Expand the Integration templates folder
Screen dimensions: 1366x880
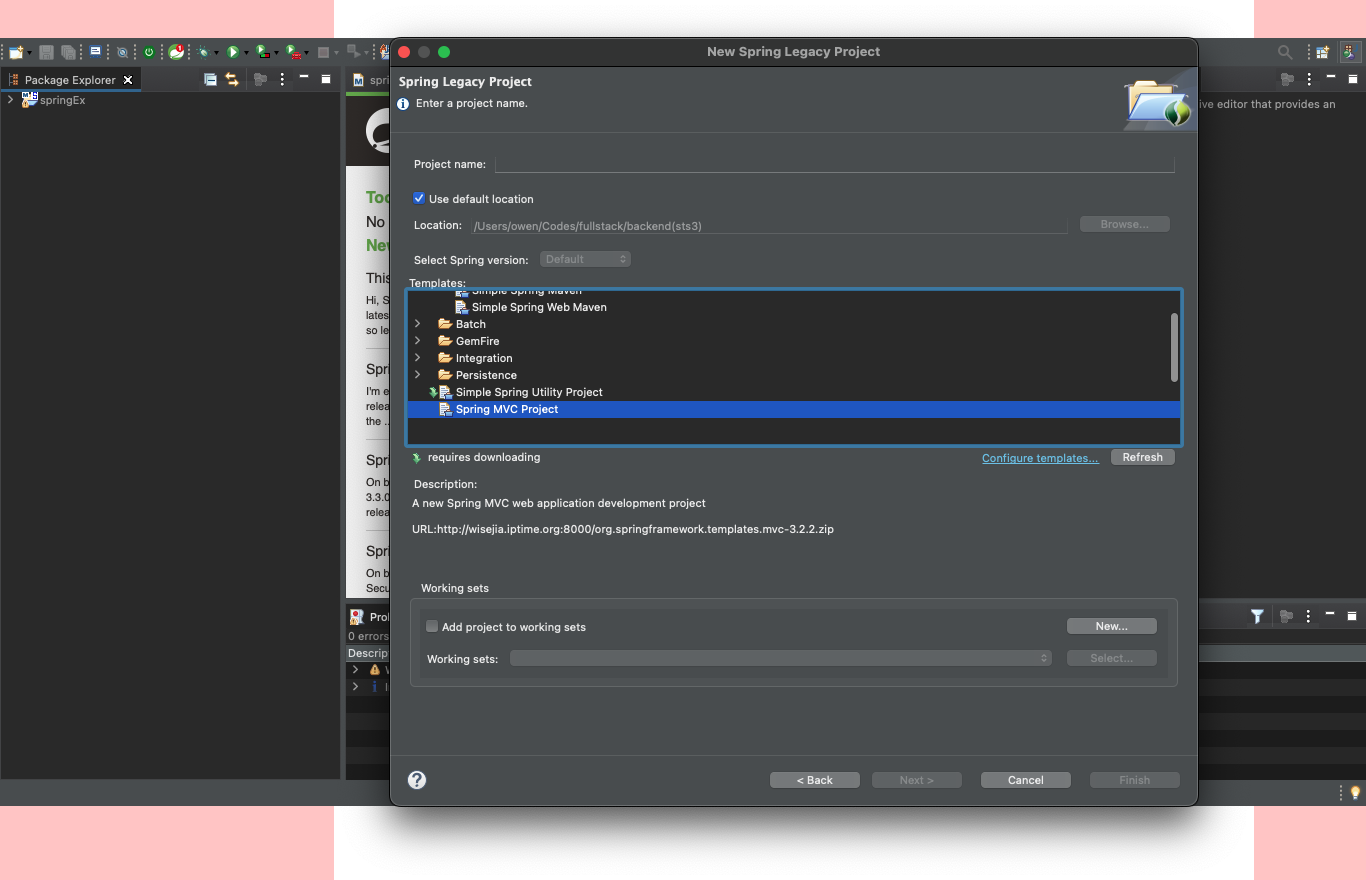point(417,358)
